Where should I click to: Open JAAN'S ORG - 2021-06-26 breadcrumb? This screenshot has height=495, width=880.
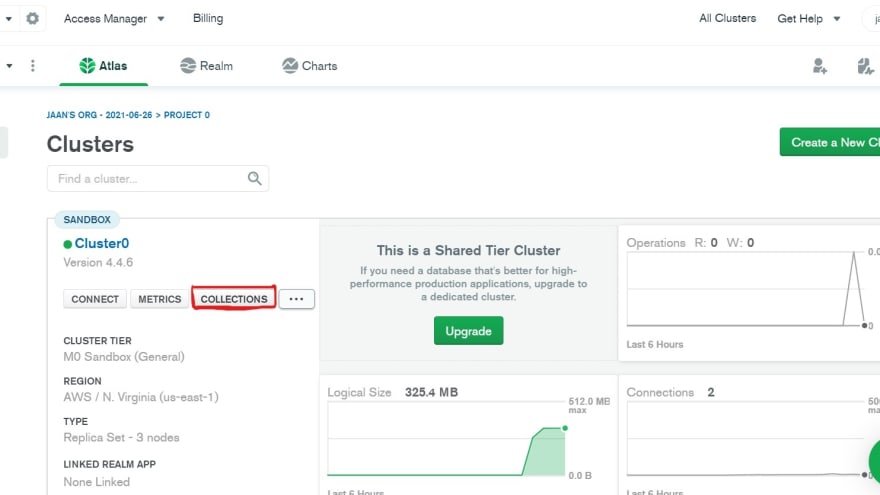[99, 115]
